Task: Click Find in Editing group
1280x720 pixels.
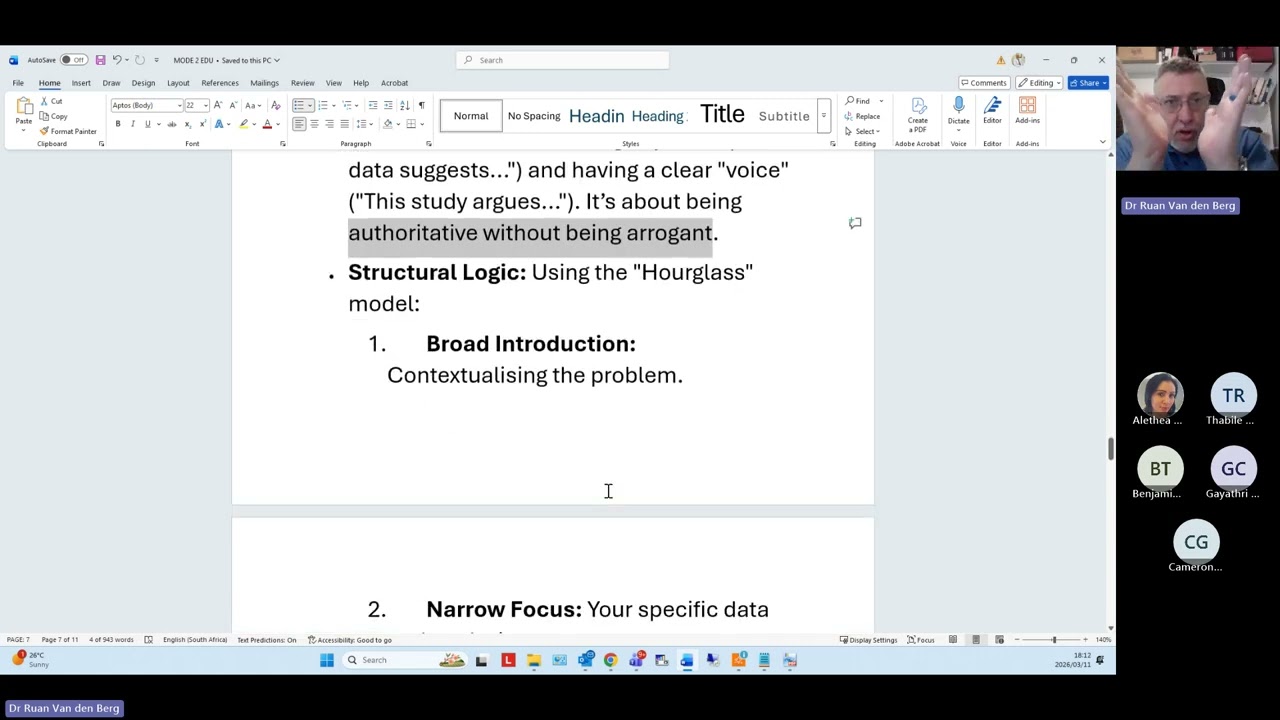Action: 858,101
